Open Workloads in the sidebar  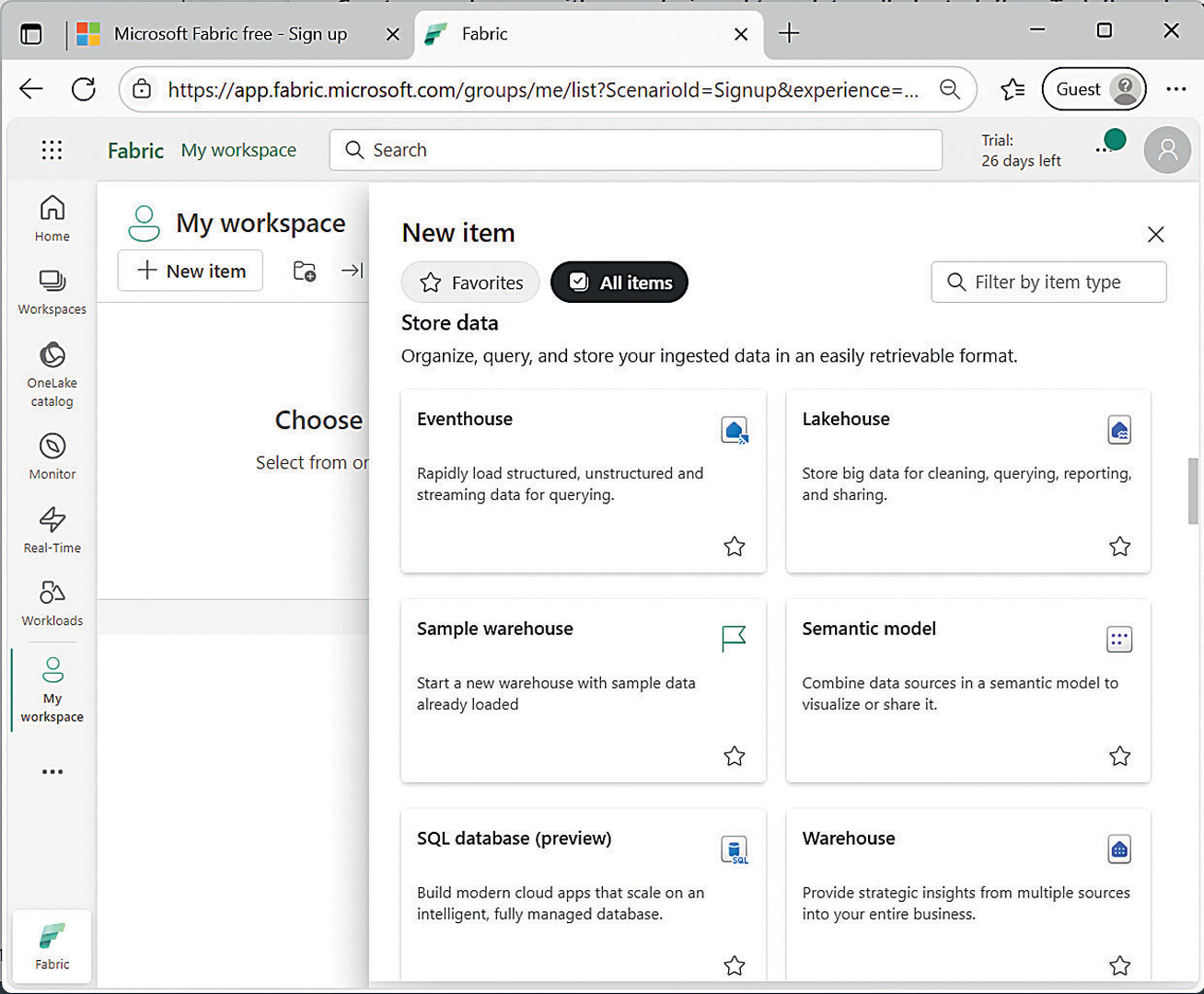pos(52,604)
